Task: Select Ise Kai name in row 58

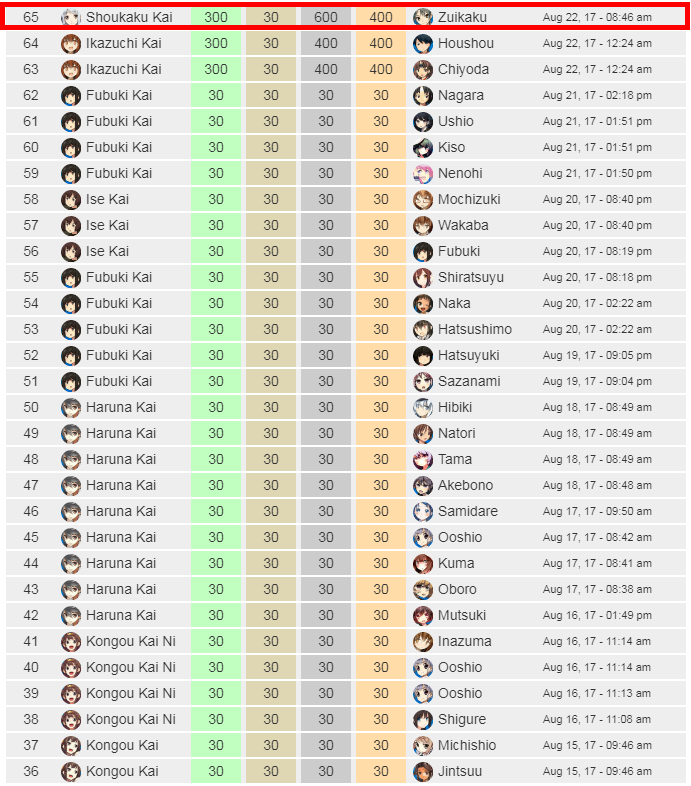Action: [107, 199]
